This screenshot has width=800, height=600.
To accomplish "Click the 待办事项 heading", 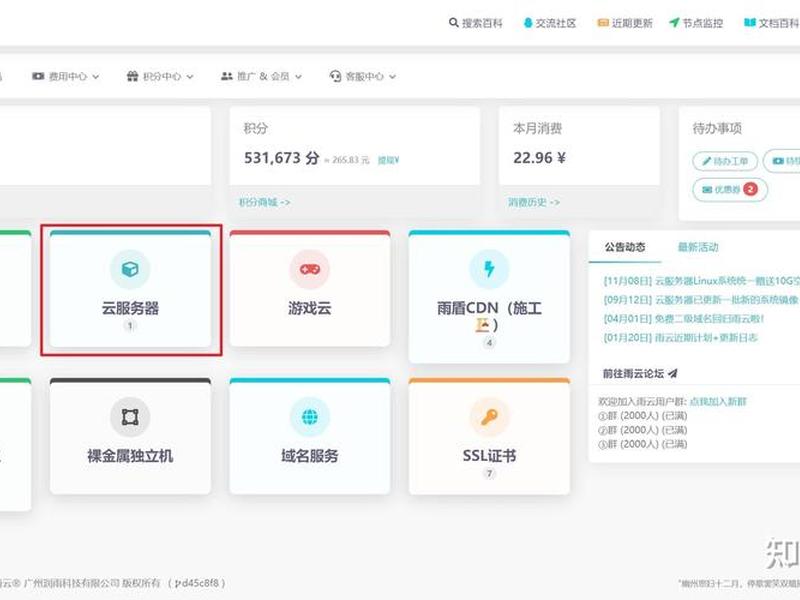I will 717,128.
